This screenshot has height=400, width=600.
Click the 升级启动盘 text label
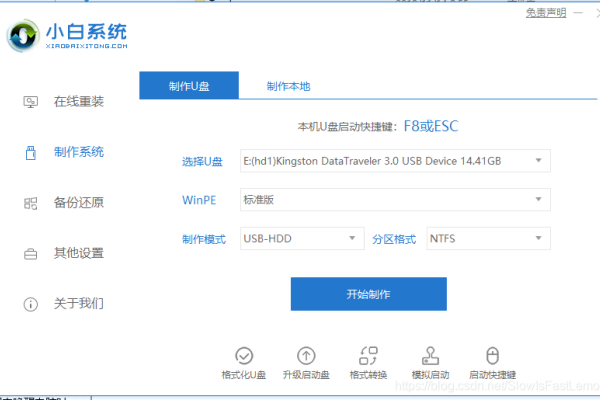(306, 375)
